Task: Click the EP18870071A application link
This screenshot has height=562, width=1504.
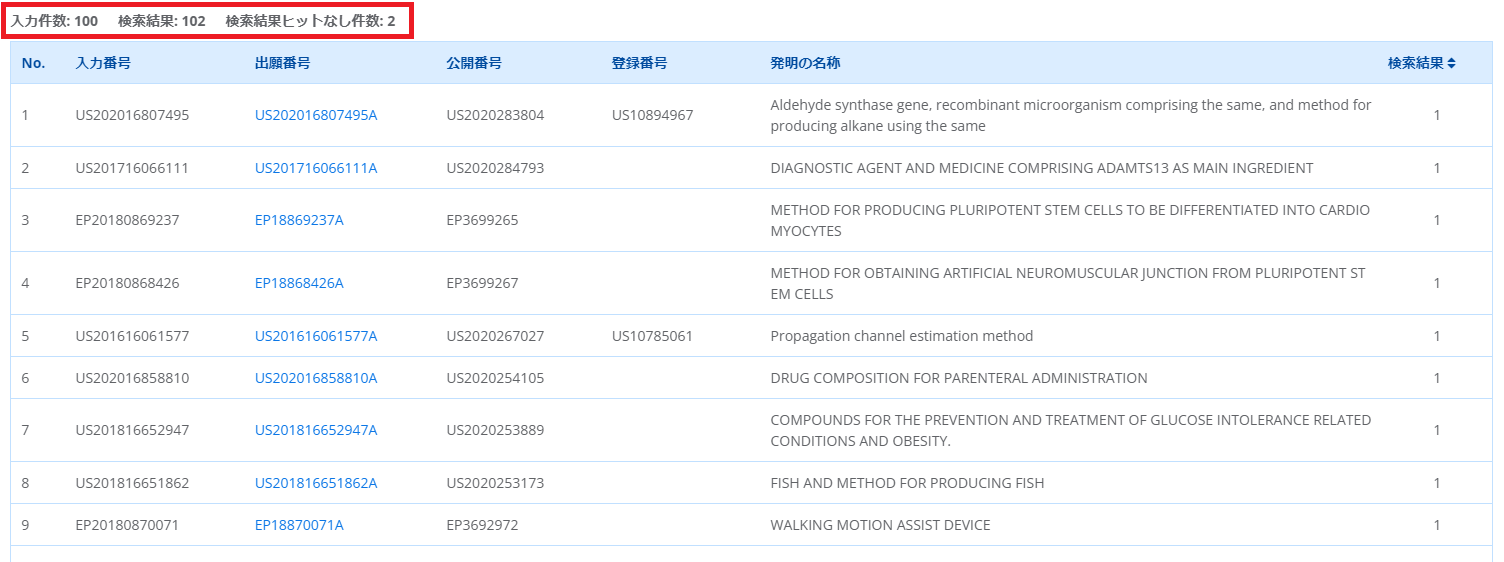Action: tap(299, 525)
